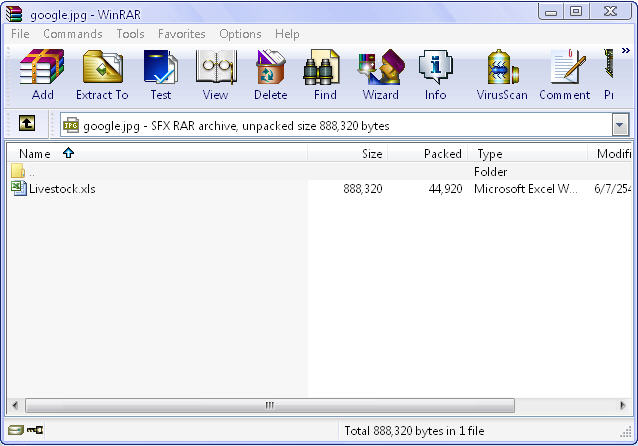The width and height of the screenshot is (638, 446).
Task: Sort by Type column header
Action: click(x=528, y=153)
